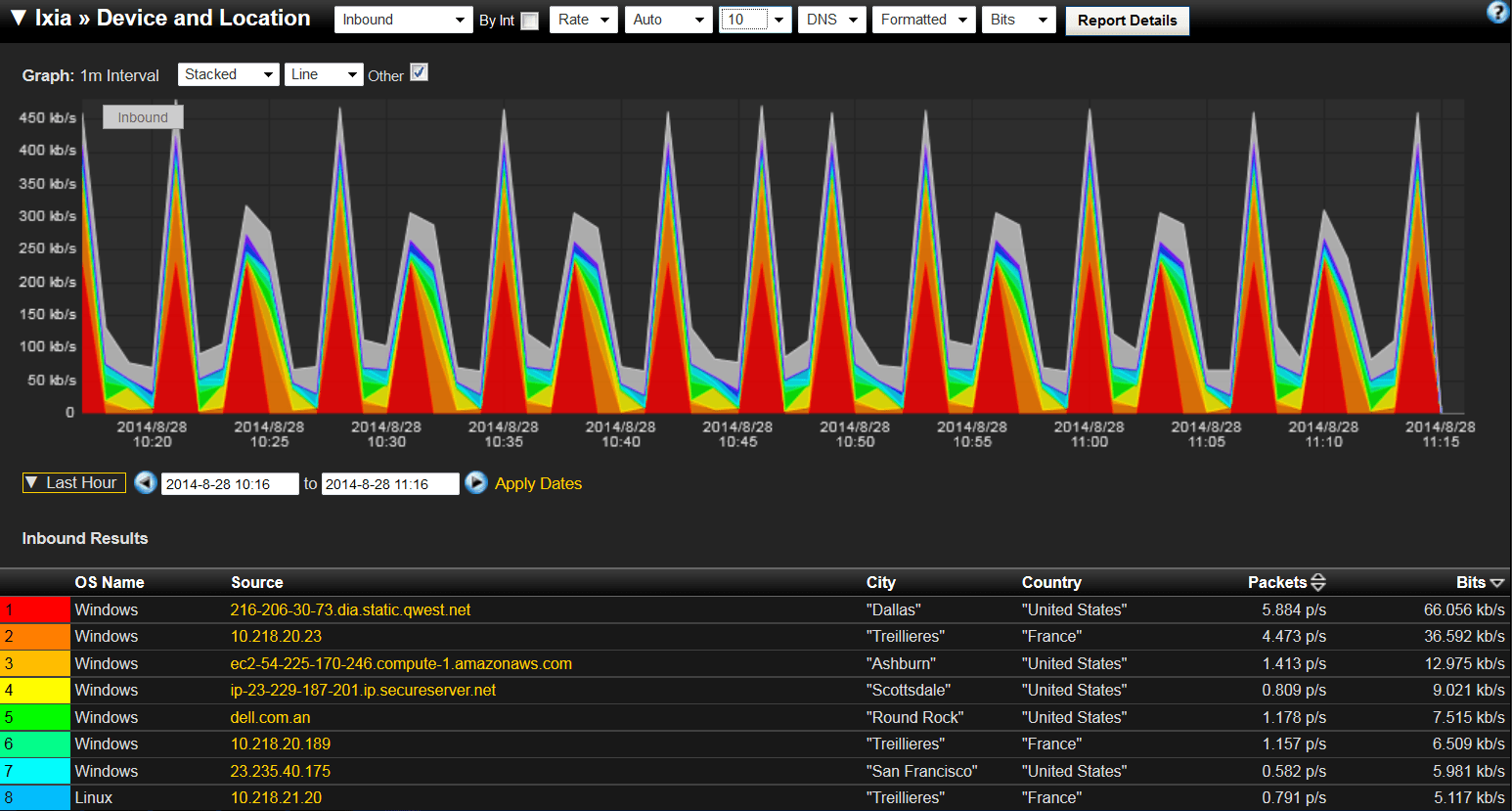
Task: Open the Stacked graph mode dropdown
Action: [x=229, y=74]
